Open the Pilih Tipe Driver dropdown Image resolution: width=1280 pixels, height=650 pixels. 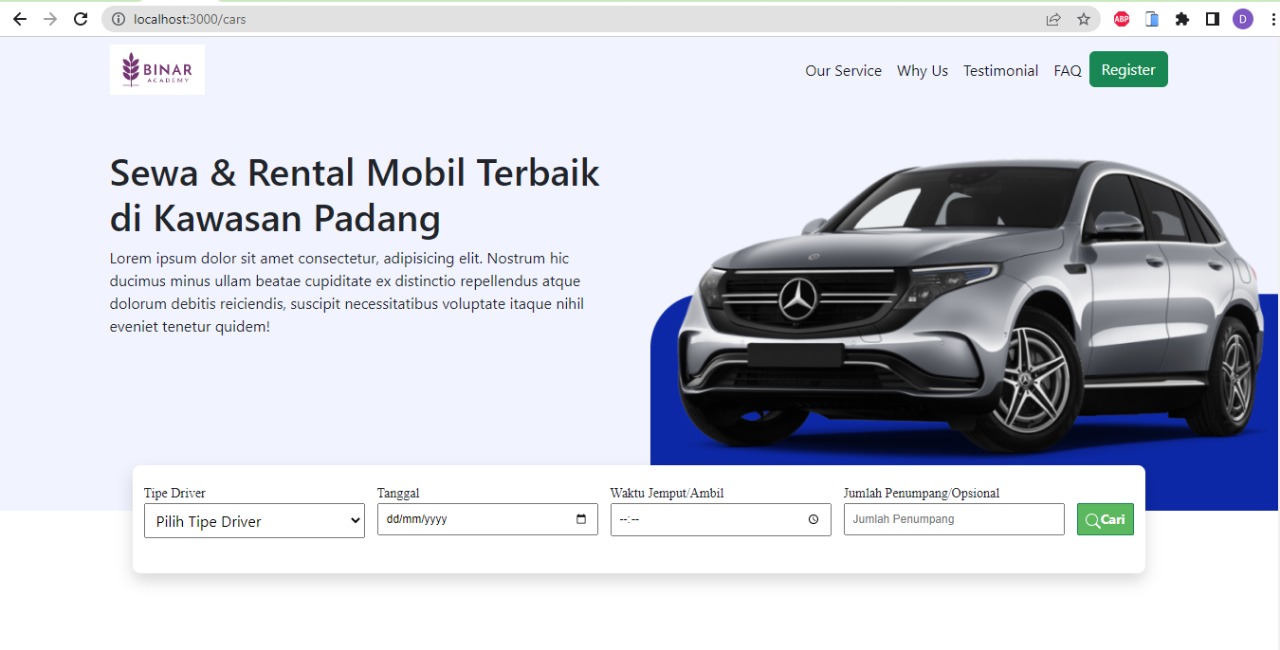tap(254, 520)
